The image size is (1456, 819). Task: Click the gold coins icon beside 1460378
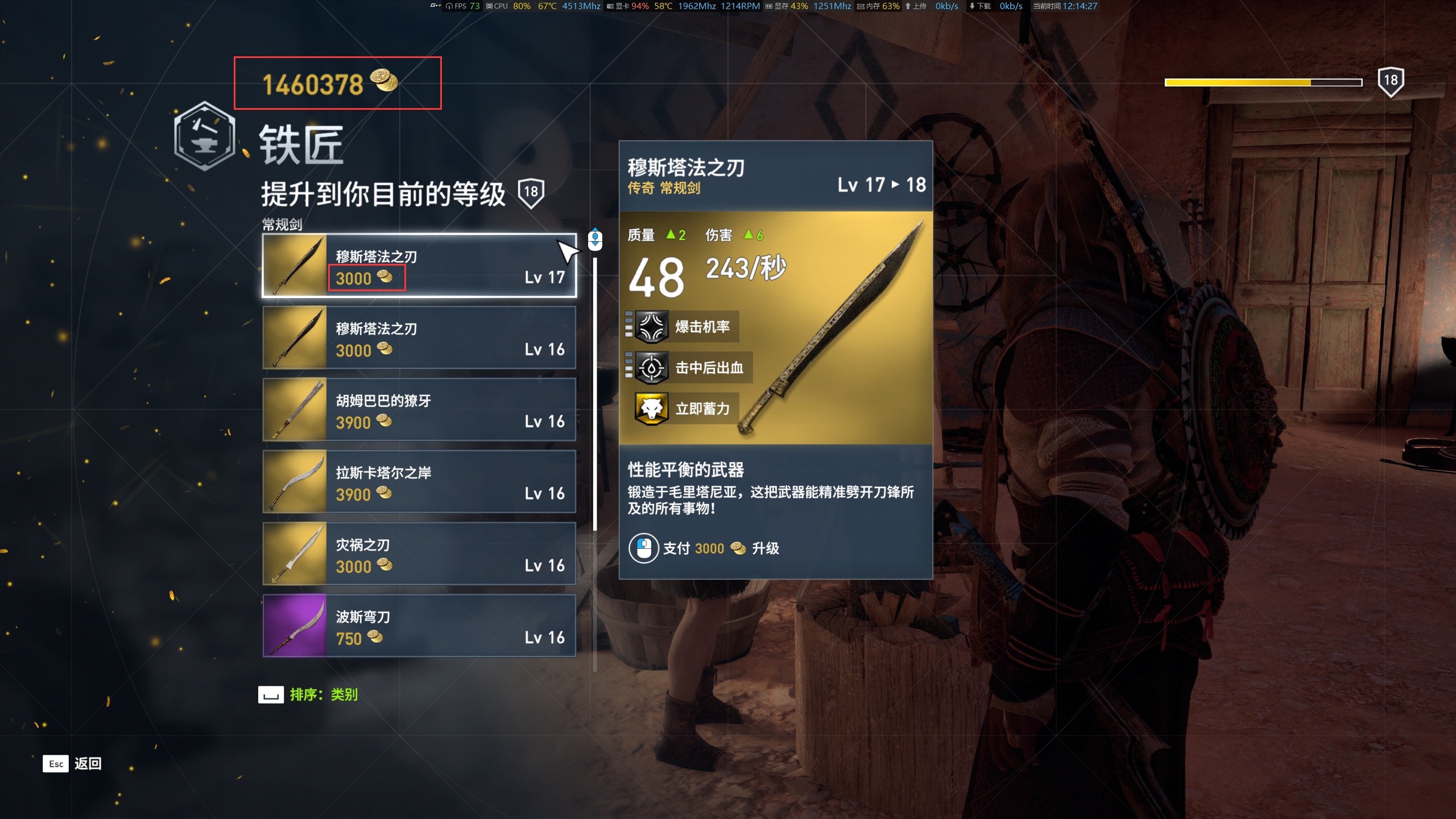pos(384,80)
